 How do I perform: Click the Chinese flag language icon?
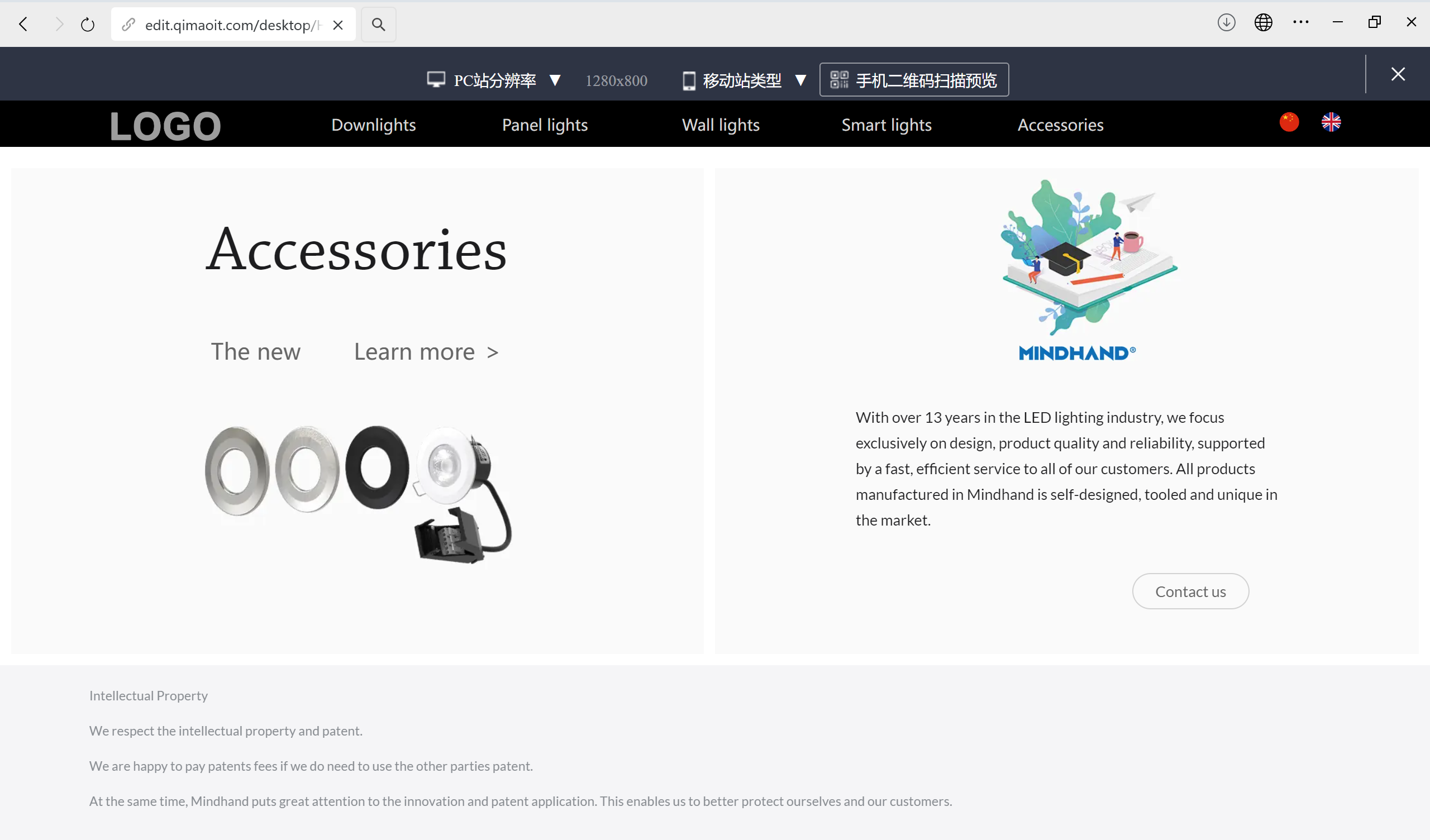pyautogui.click(x=1289, y=122)
